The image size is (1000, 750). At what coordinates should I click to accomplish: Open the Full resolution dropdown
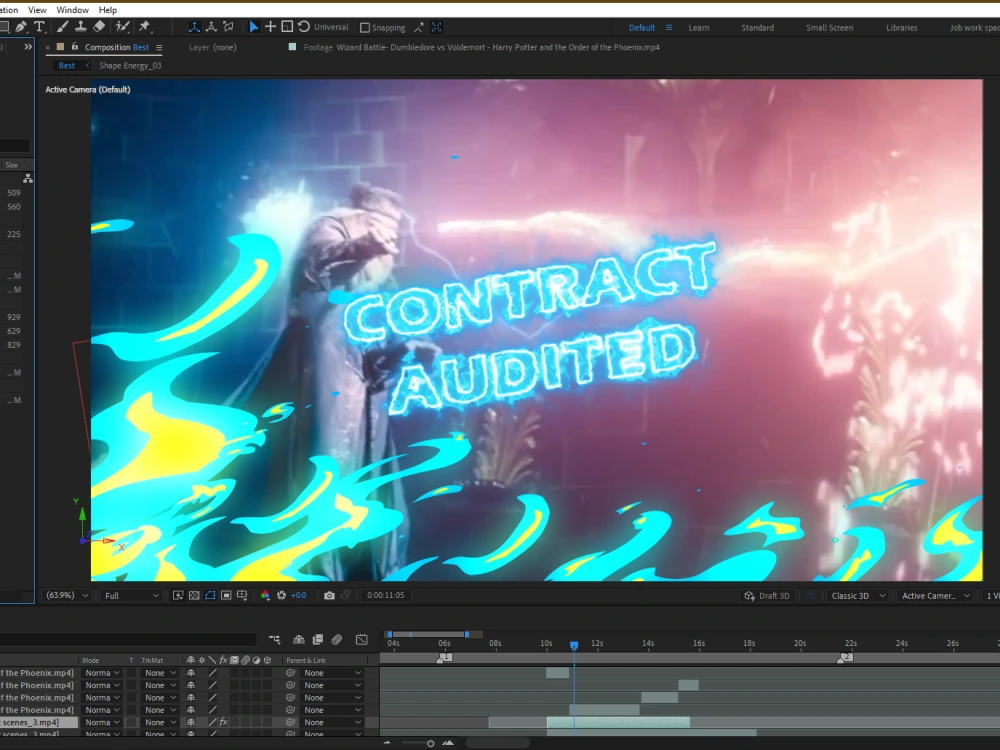(131, 596)
